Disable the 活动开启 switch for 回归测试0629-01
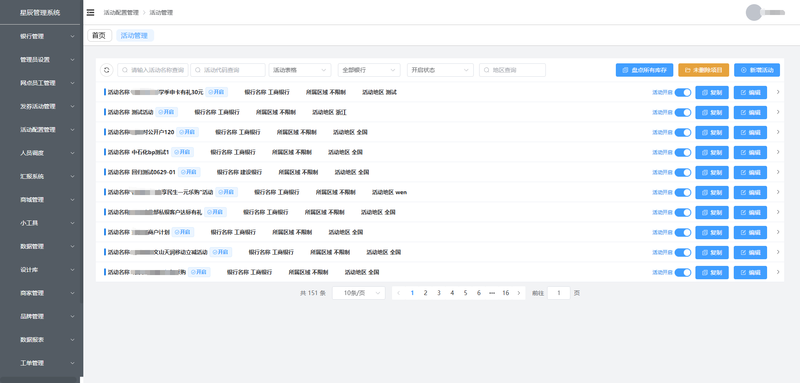The height and width of the screenshot is (383, 800). (683, 172)
